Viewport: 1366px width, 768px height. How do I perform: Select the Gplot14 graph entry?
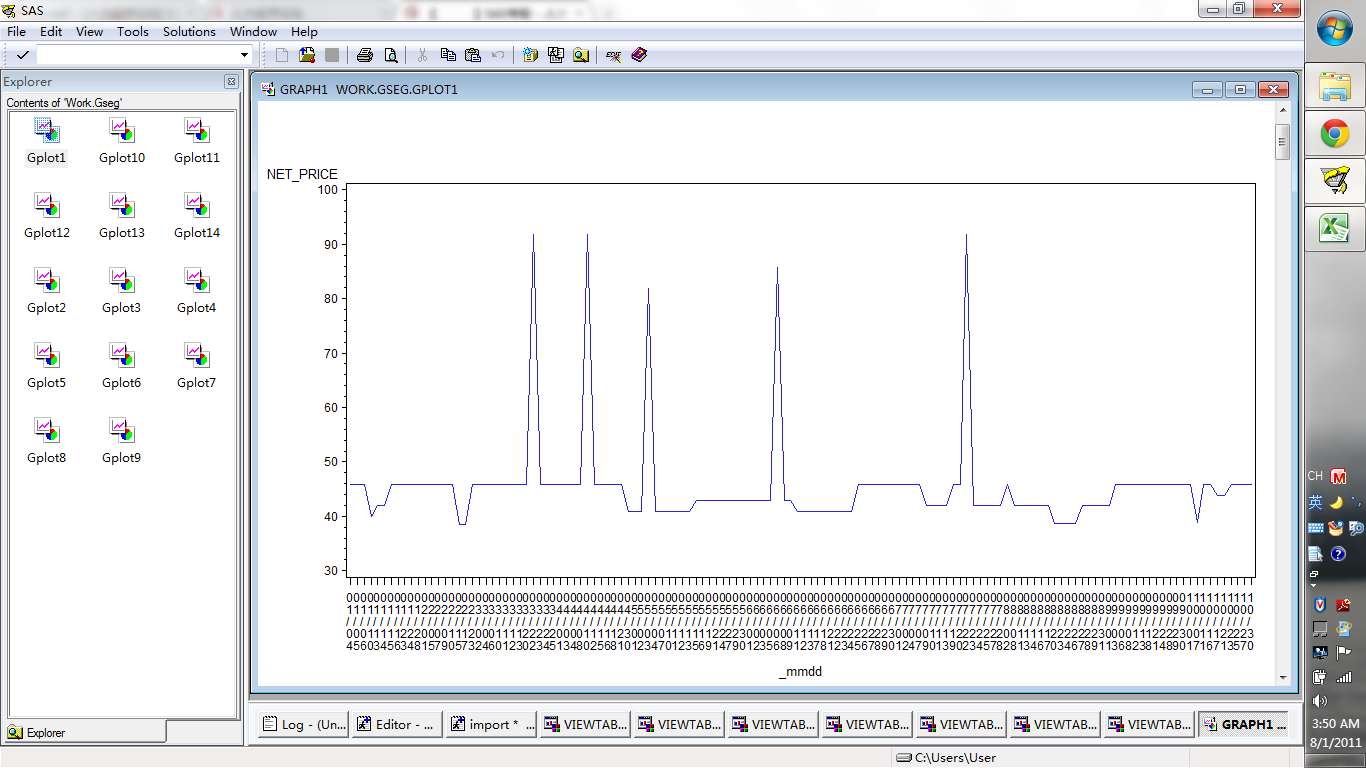197,216
